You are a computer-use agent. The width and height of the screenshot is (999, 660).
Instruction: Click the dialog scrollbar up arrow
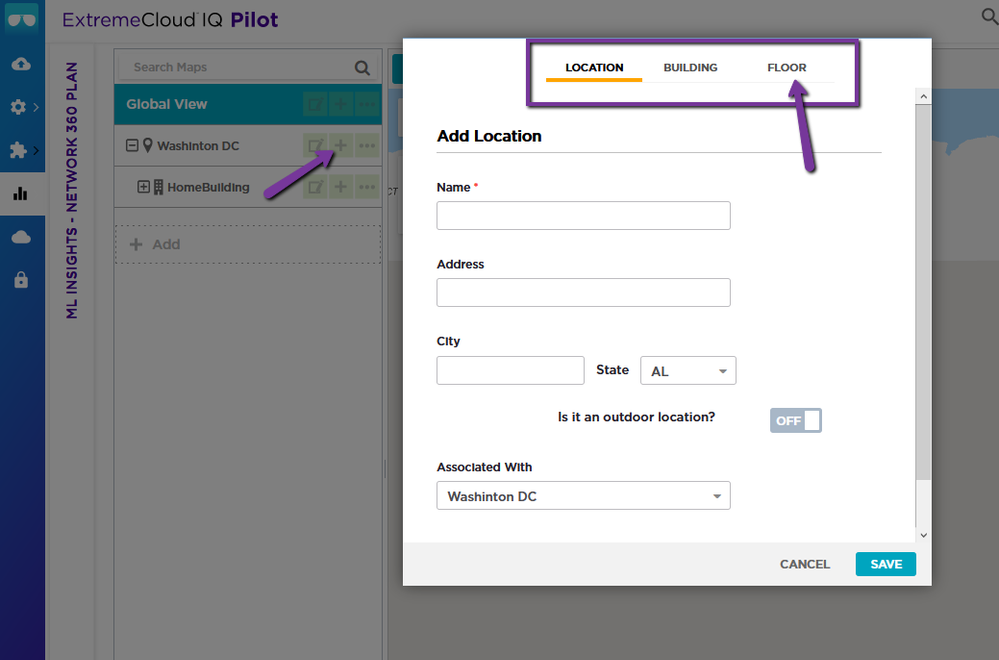coord(923,96)
